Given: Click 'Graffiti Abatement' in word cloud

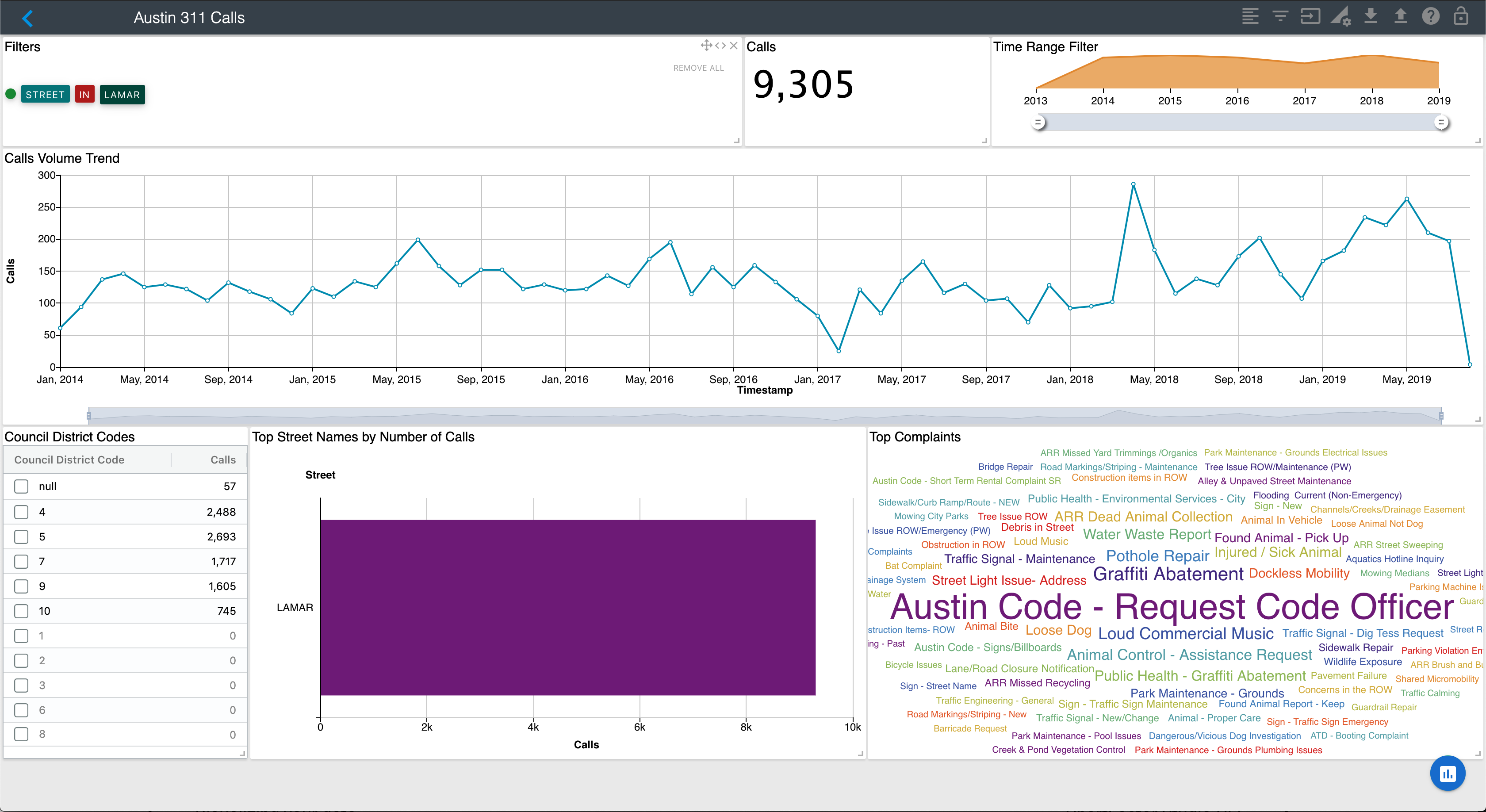Looking at the screenshot, I should (x=1168, y=575).
